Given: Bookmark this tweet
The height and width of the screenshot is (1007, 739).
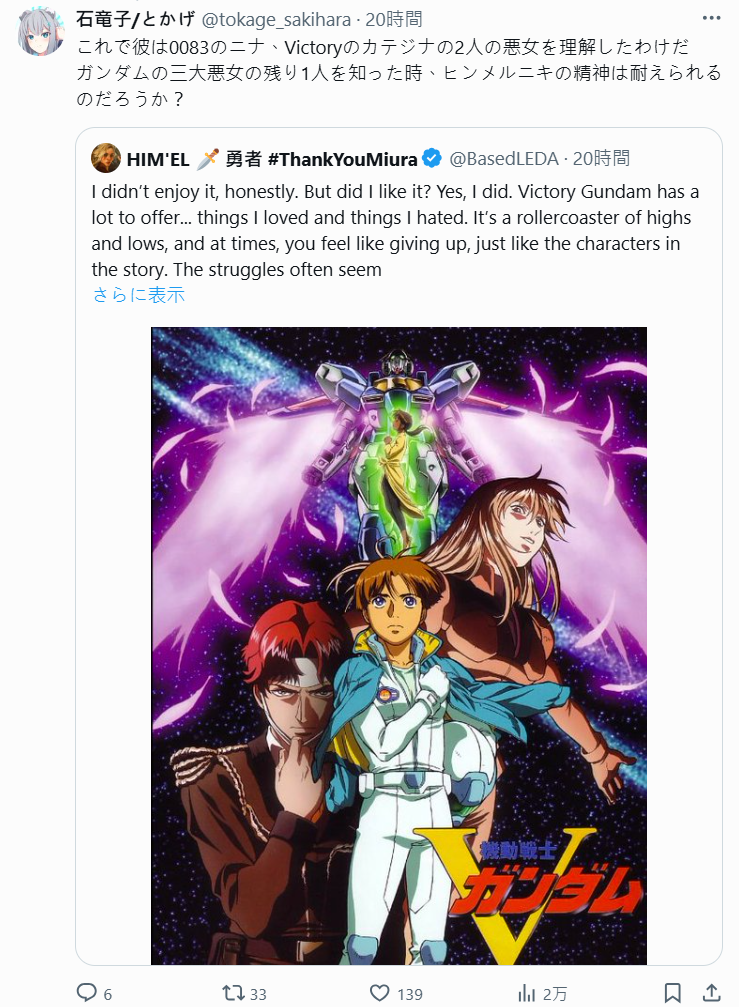Looking at the screenshot, I should point(672,993).
